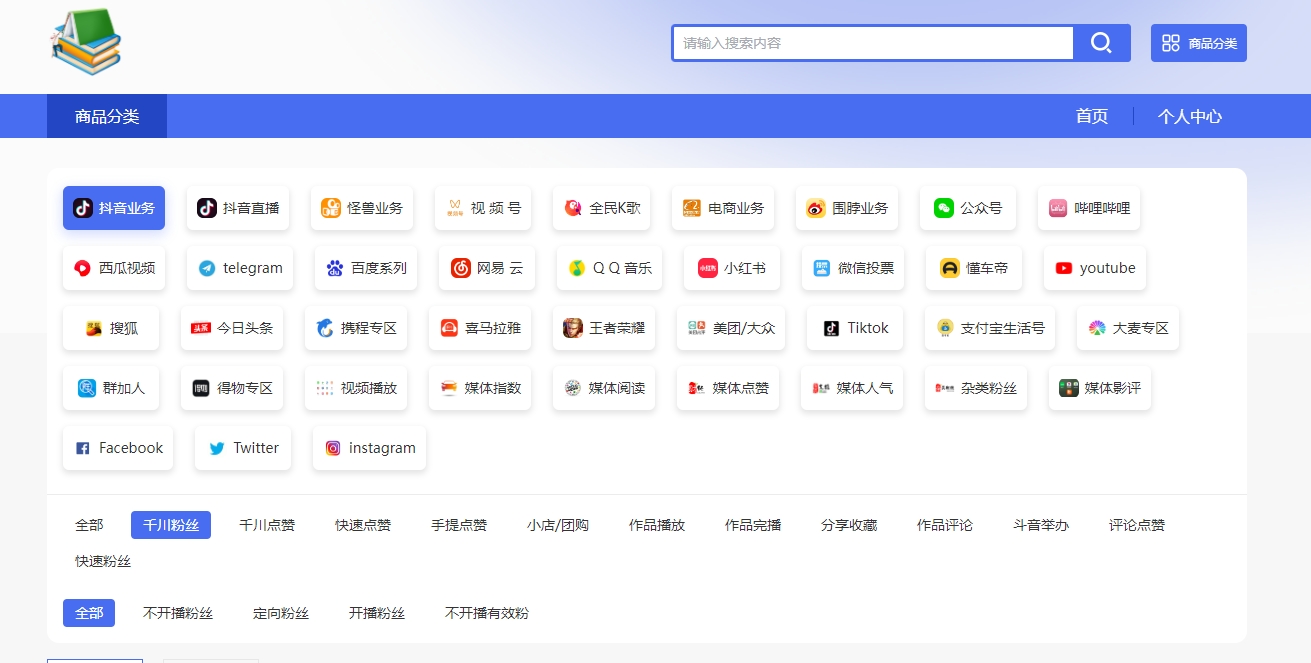
Task: Select the 快速点赞 filter
Action: tap(363, 525)
